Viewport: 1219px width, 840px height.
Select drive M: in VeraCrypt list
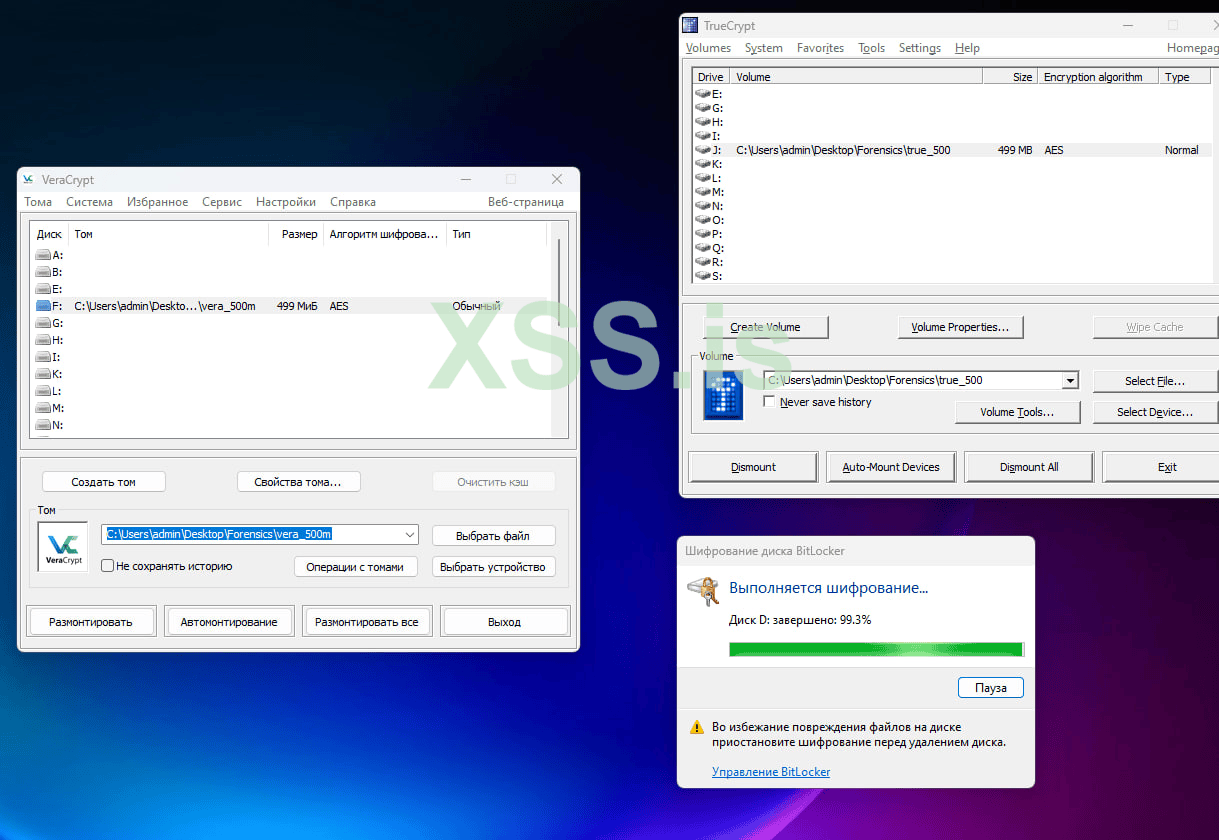pos(290,408)
